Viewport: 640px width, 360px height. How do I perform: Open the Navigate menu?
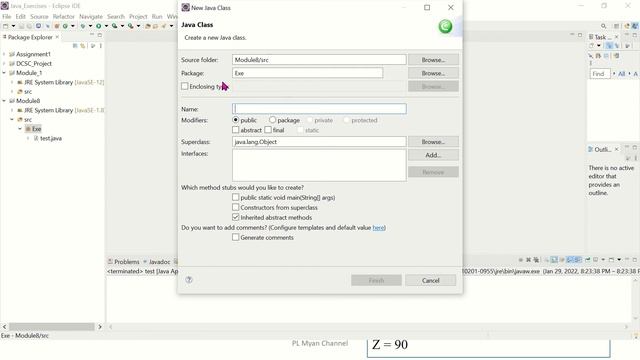click(91, 16)
